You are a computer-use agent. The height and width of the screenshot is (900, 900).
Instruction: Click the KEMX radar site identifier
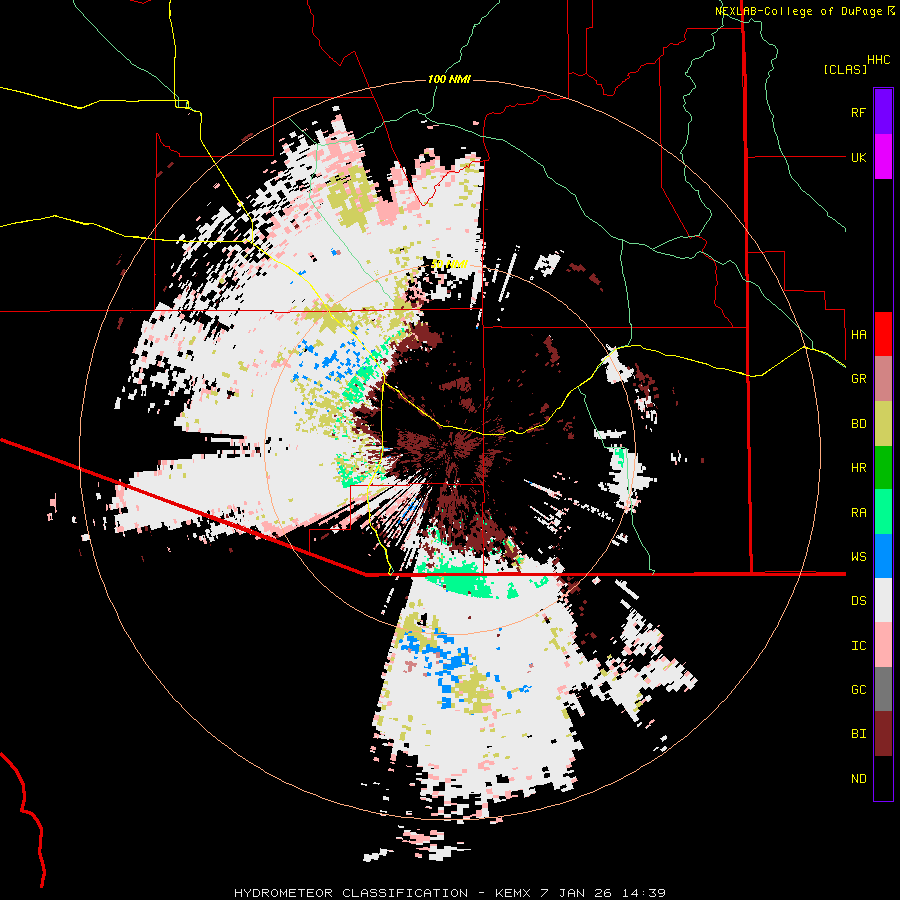click(x=514, y=893)
